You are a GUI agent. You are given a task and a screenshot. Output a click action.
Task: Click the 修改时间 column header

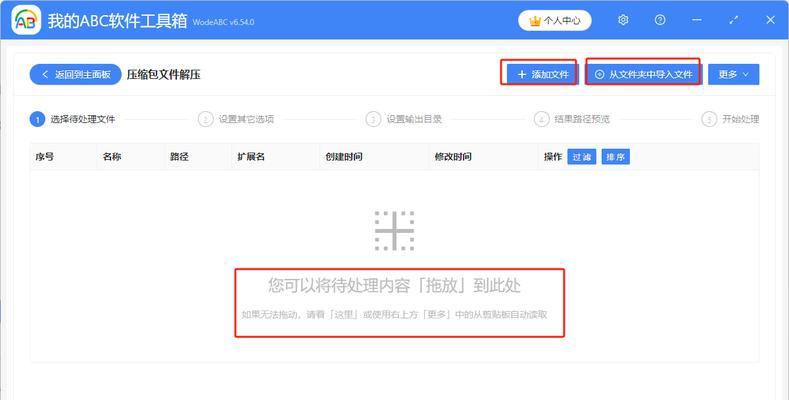point(453,157)
